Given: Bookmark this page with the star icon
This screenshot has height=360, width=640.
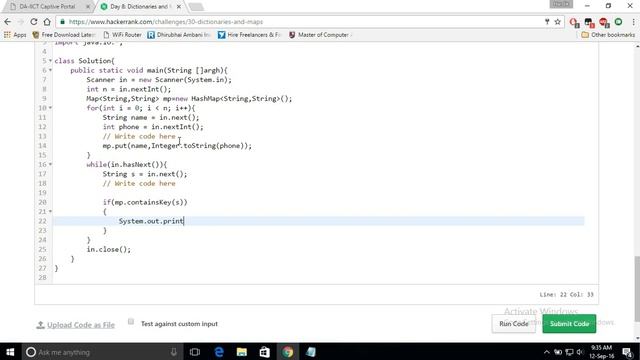Looking at the screenshot, I should [x=558, y=22].
